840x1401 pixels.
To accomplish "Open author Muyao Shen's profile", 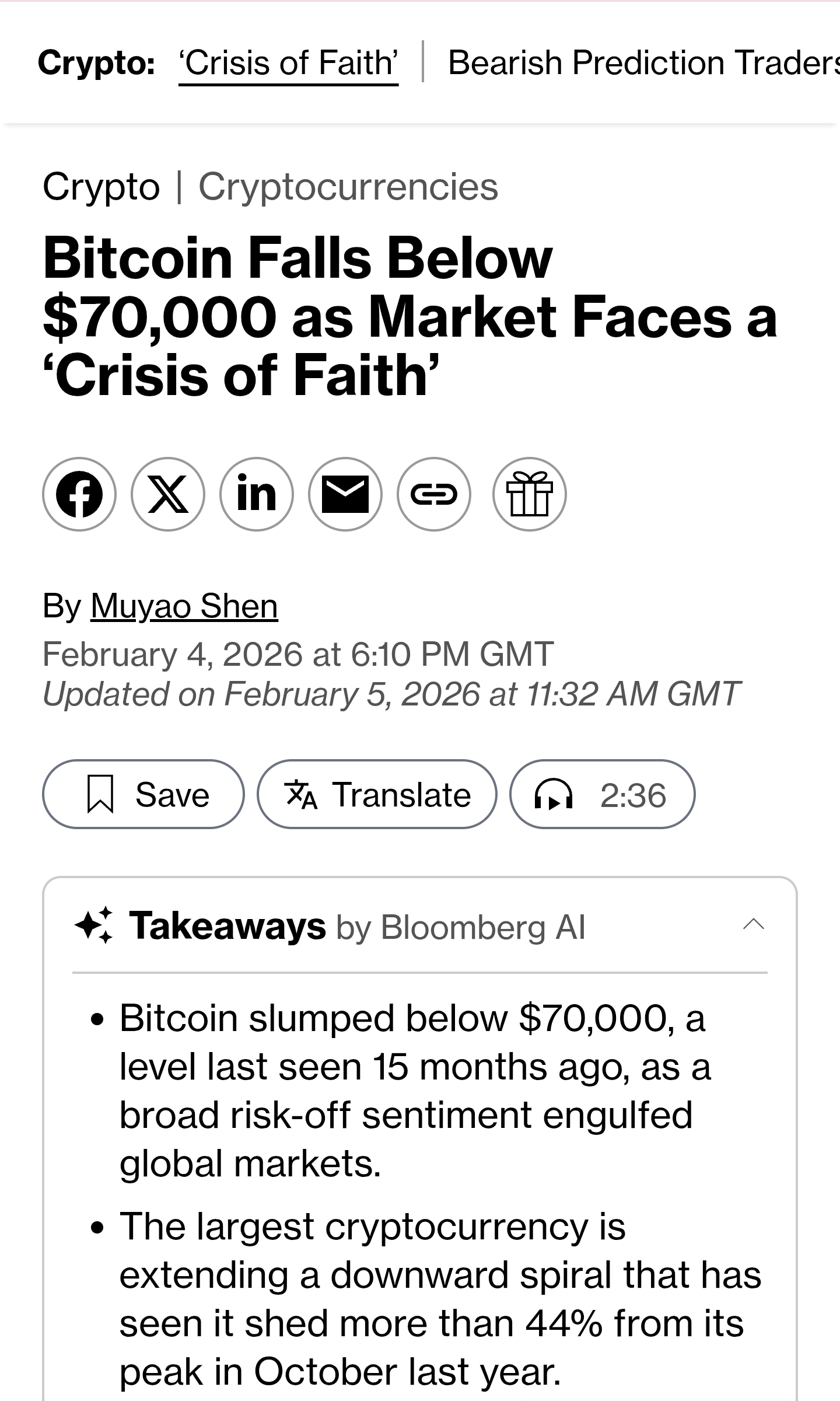I will [184, 606].
